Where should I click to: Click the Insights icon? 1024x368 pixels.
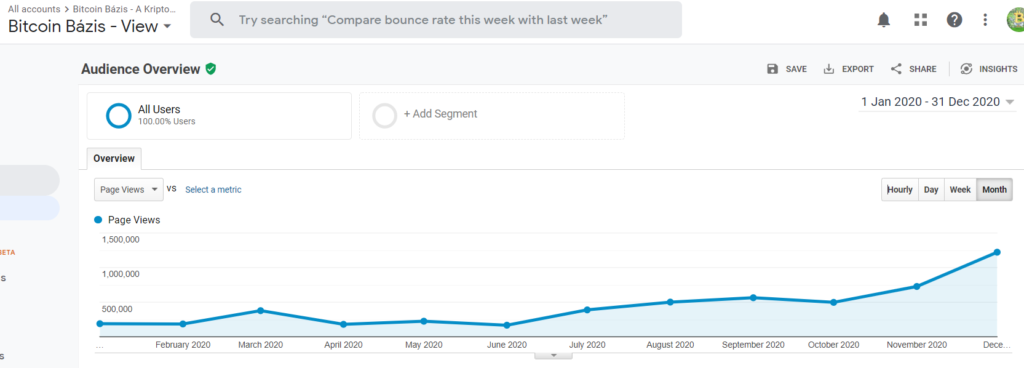[x=966, y=69]
